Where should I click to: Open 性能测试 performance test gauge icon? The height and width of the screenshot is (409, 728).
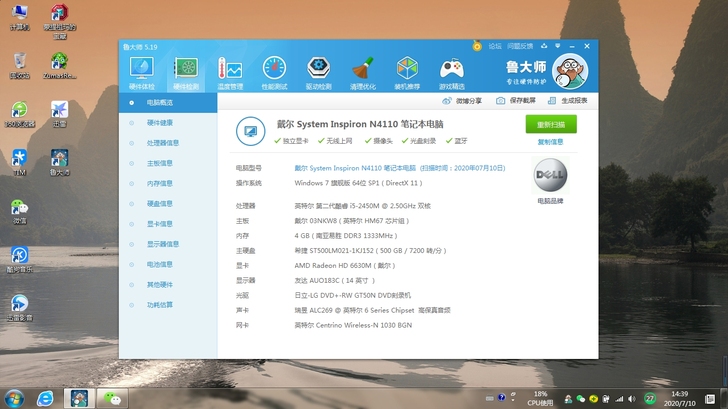pos(274,72)
